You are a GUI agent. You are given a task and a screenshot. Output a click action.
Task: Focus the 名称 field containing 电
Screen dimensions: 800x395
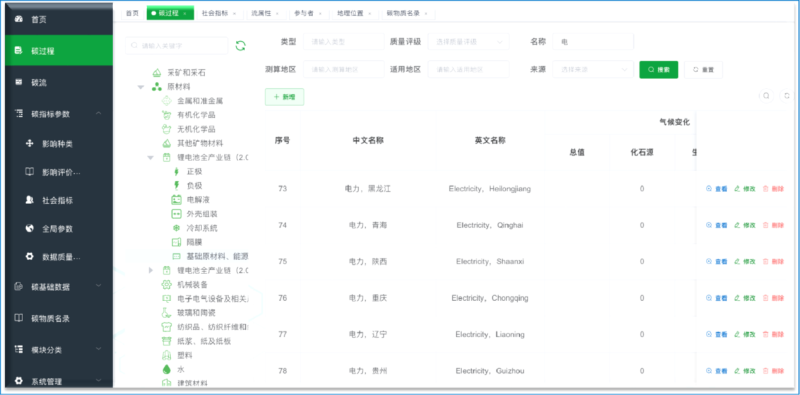click(593, 42)
